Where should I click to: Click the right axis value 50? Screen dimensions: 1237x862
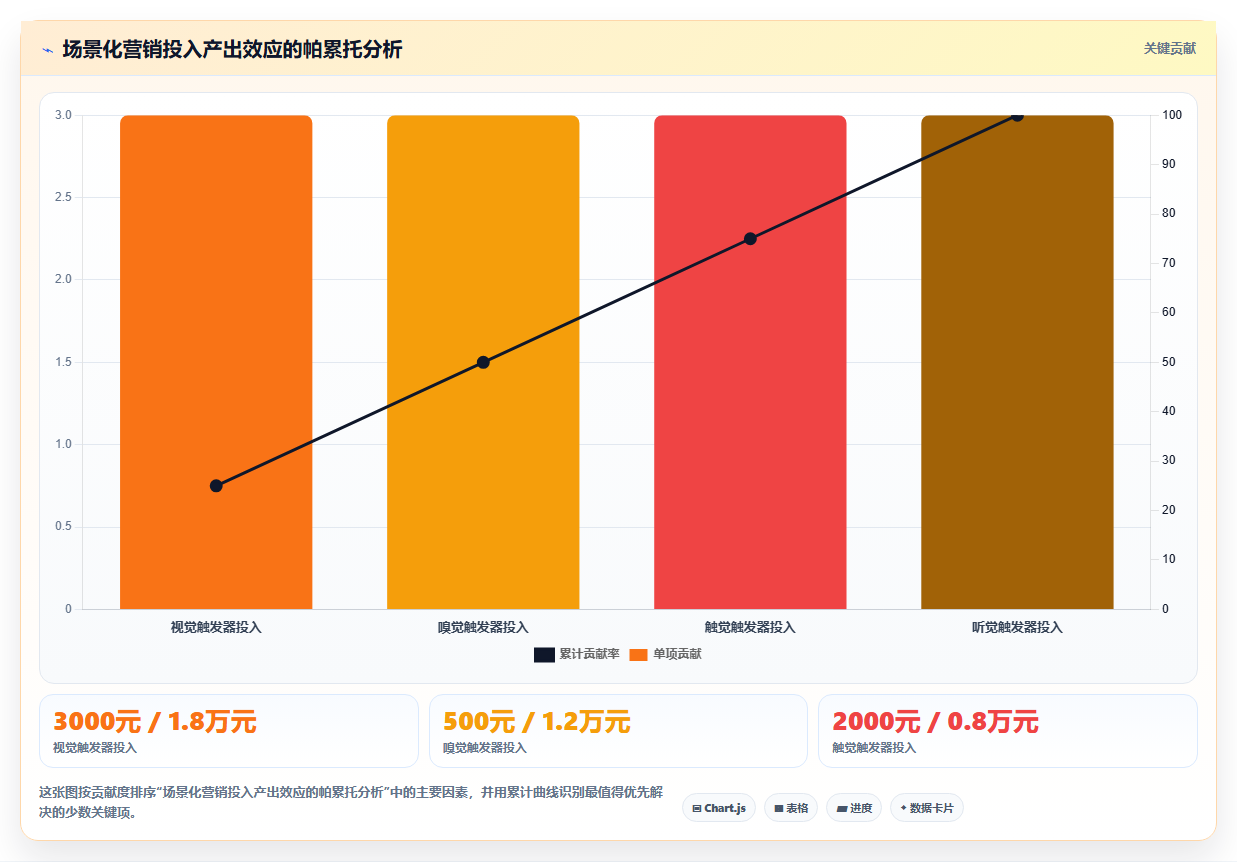point(1170,362)
